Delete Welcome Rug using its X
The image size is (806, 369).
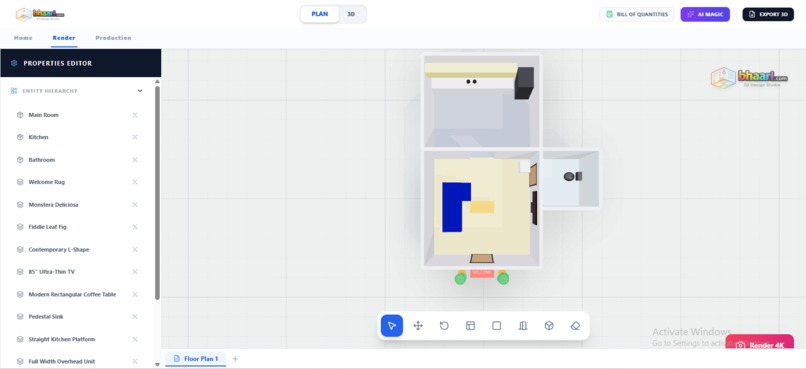(x=135, y=182)
